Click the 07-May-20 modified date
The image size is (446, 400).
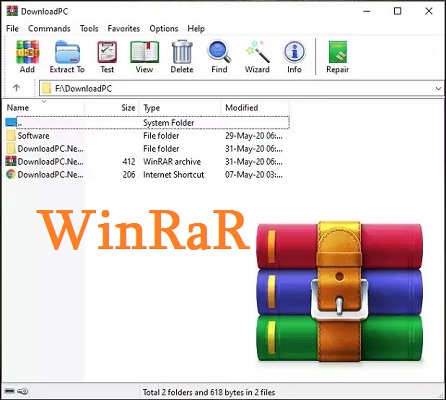pyautogui.click(x=254, y=175)
